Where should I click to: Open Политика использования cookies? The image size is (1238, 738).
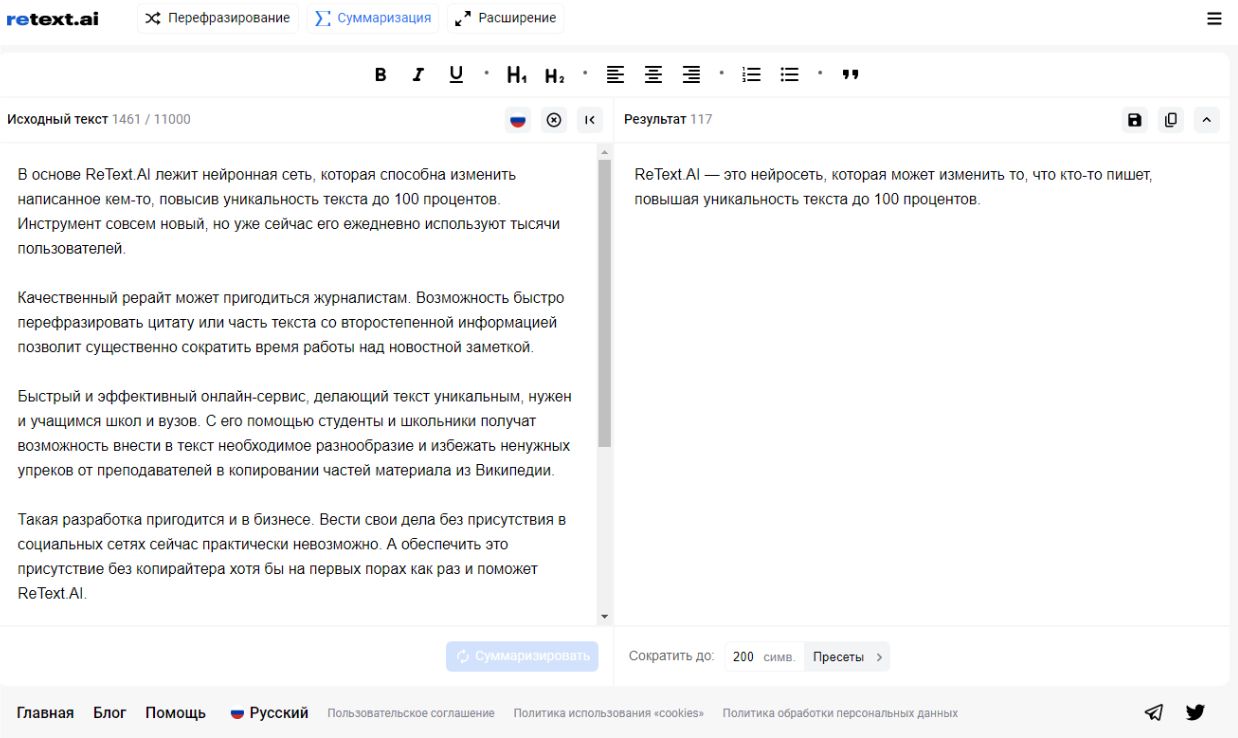tap(609, 713)
